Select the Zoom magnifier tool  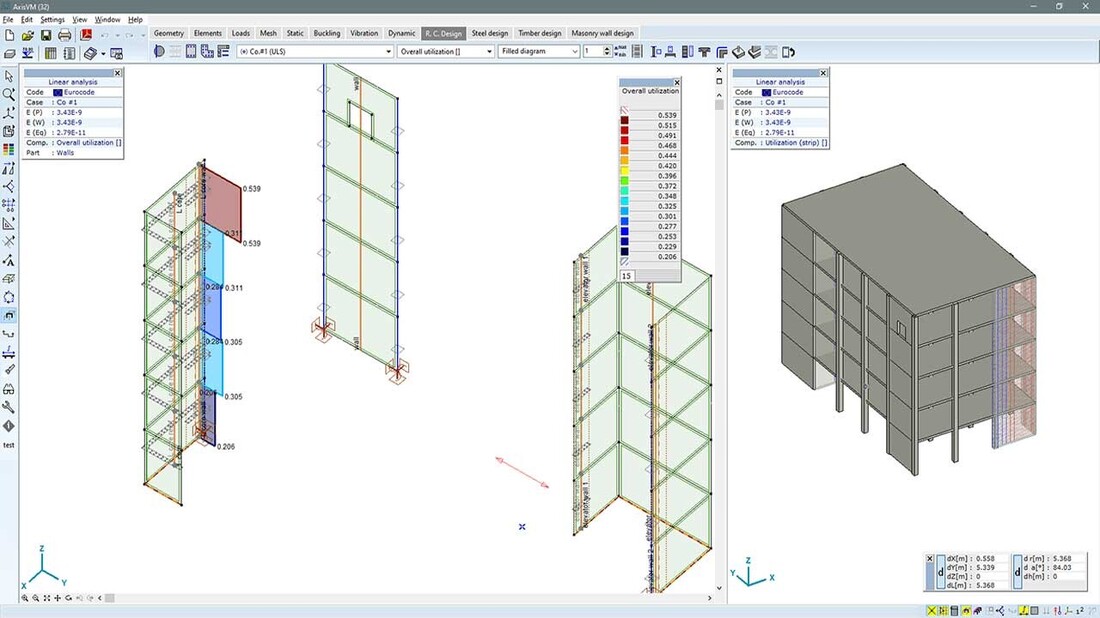[9, 94]
